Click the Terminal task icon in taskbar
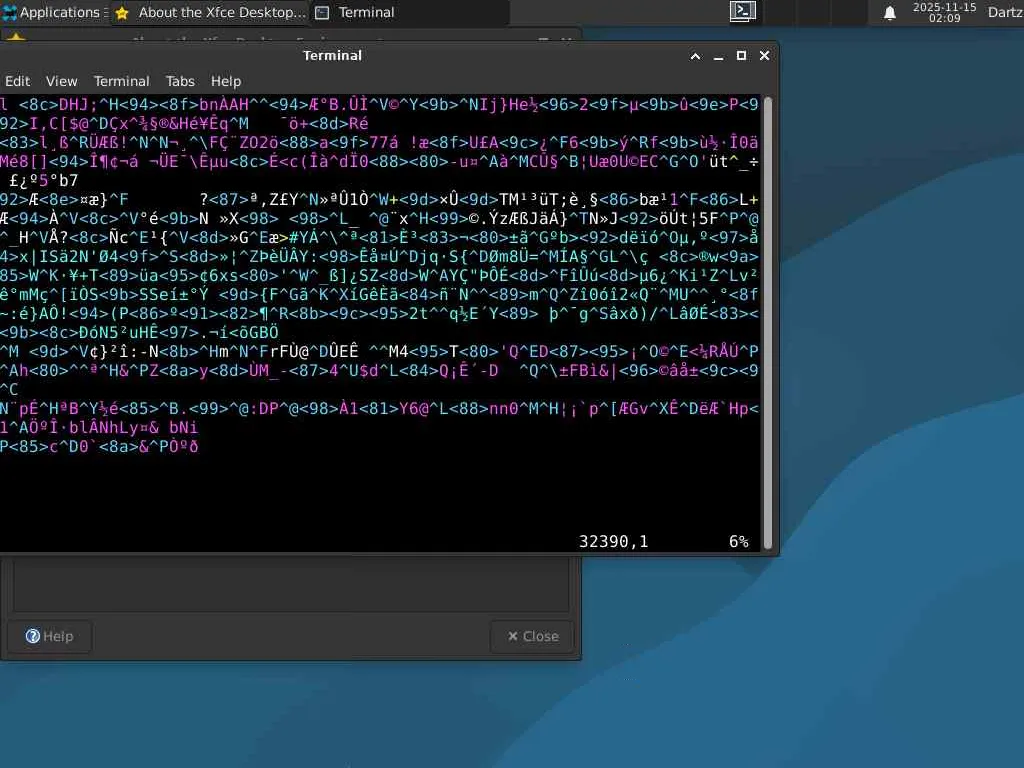1024x768 pixels. tap(322, 13)
